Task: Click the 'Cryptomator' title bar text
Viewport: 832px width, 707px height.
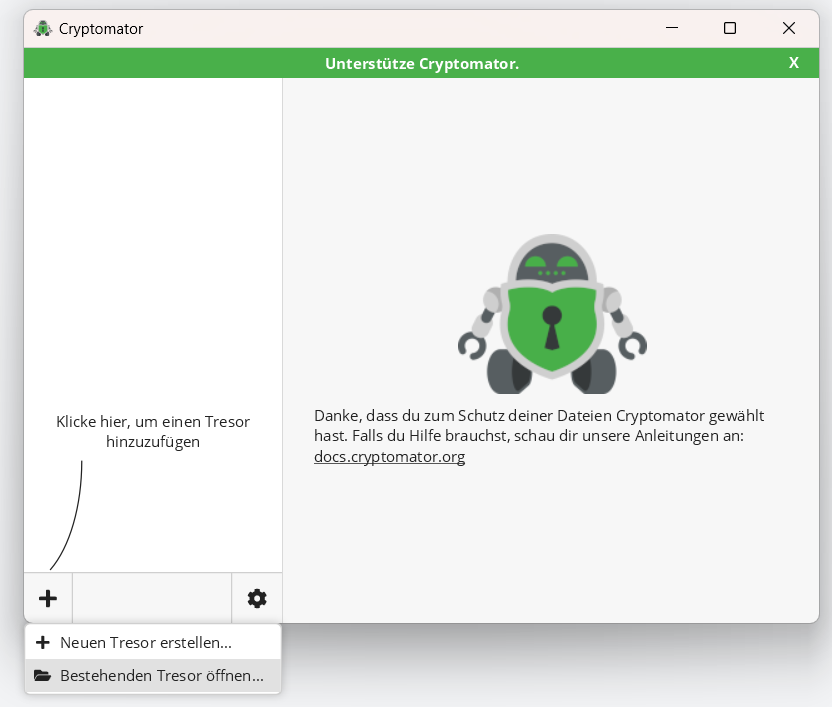Action: click(x=104, y=29)
